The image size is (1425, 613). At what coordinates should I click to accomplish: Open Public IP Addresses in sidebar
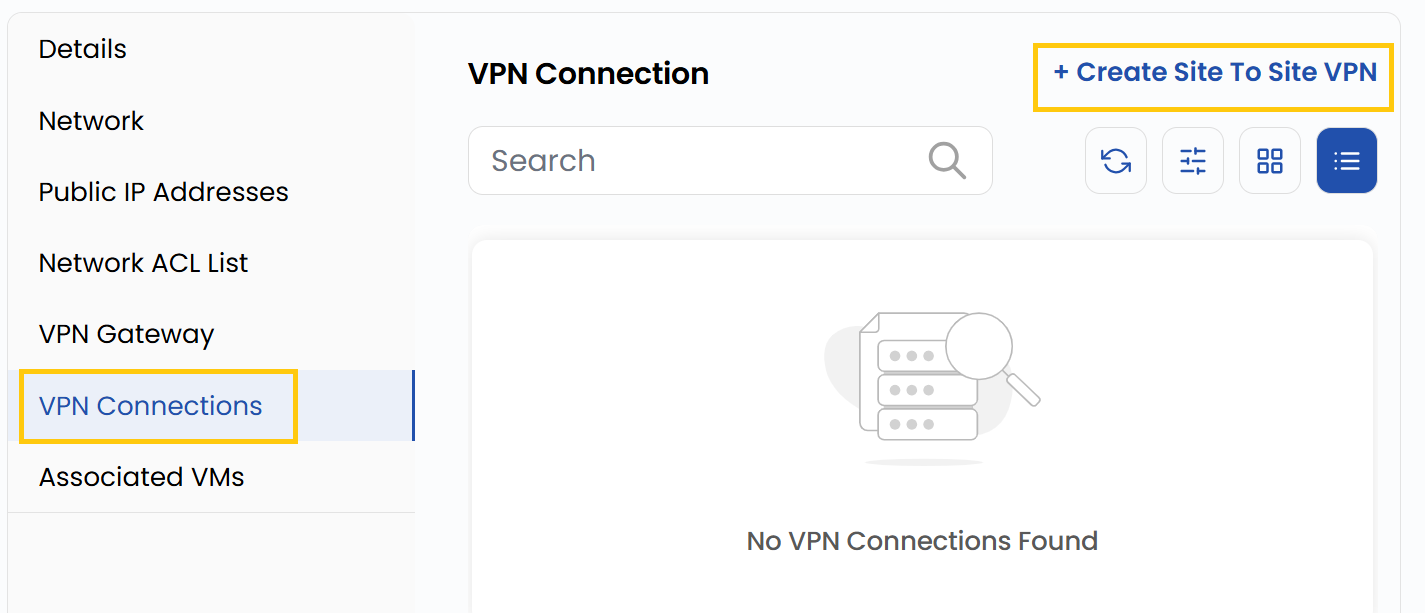click(163, 192)
